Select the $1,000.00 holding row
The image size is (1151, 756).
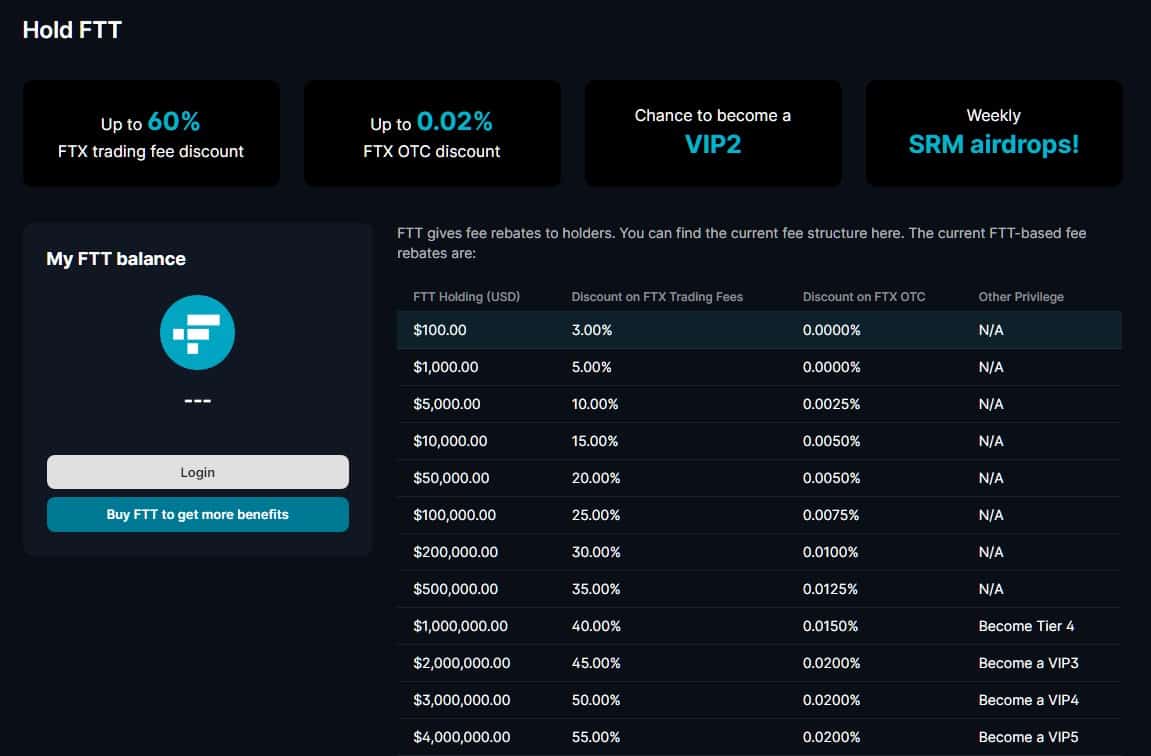[x=759, y=367]
